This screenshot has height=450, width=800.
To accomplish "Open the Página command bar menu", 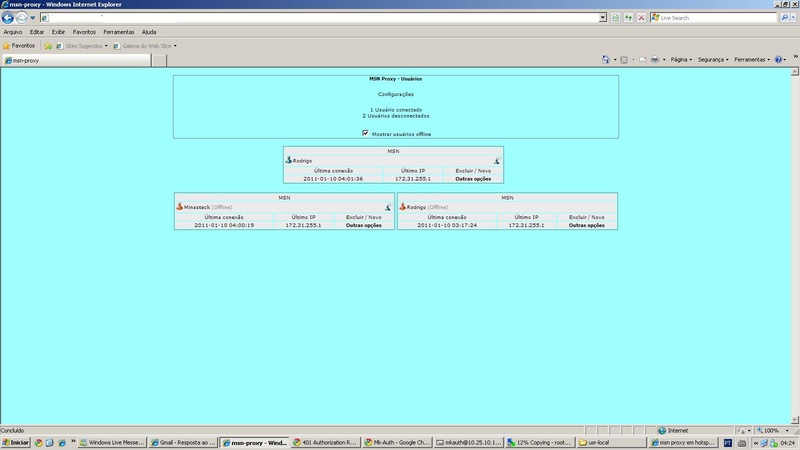I will coord(681,60).
